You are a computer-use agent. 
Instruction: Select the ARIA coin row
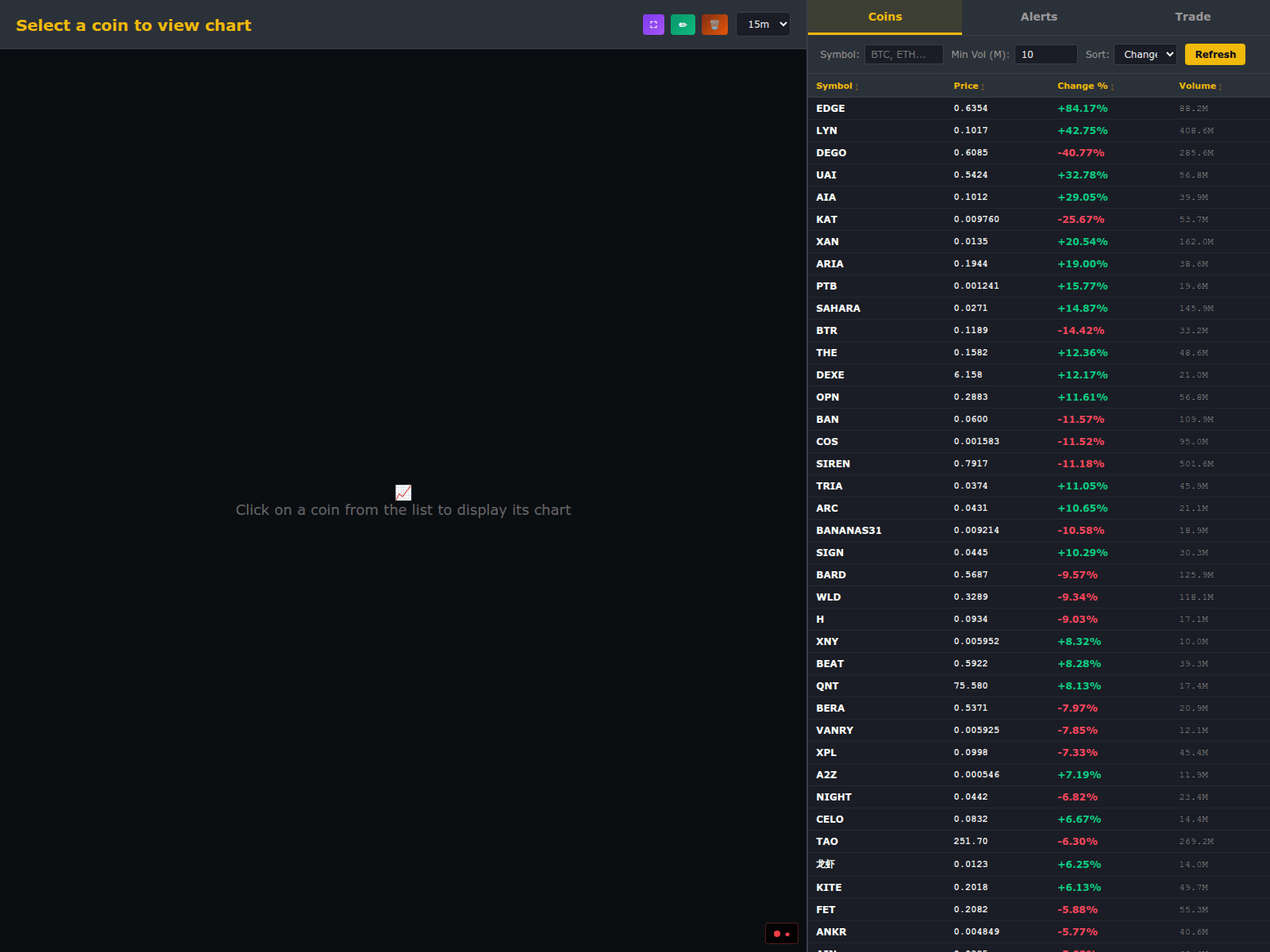[1039, 264]
